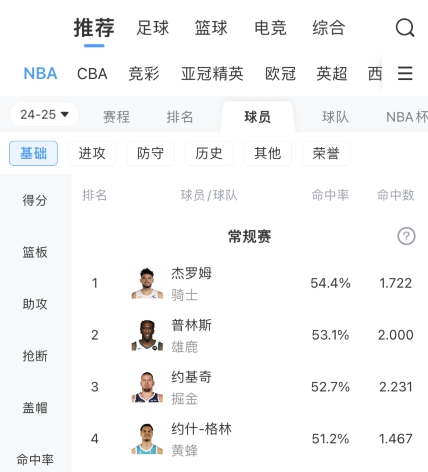Screen dimensions: 428x472
Task: Switch to the 篮球 top tab
Action: point(211,28)
